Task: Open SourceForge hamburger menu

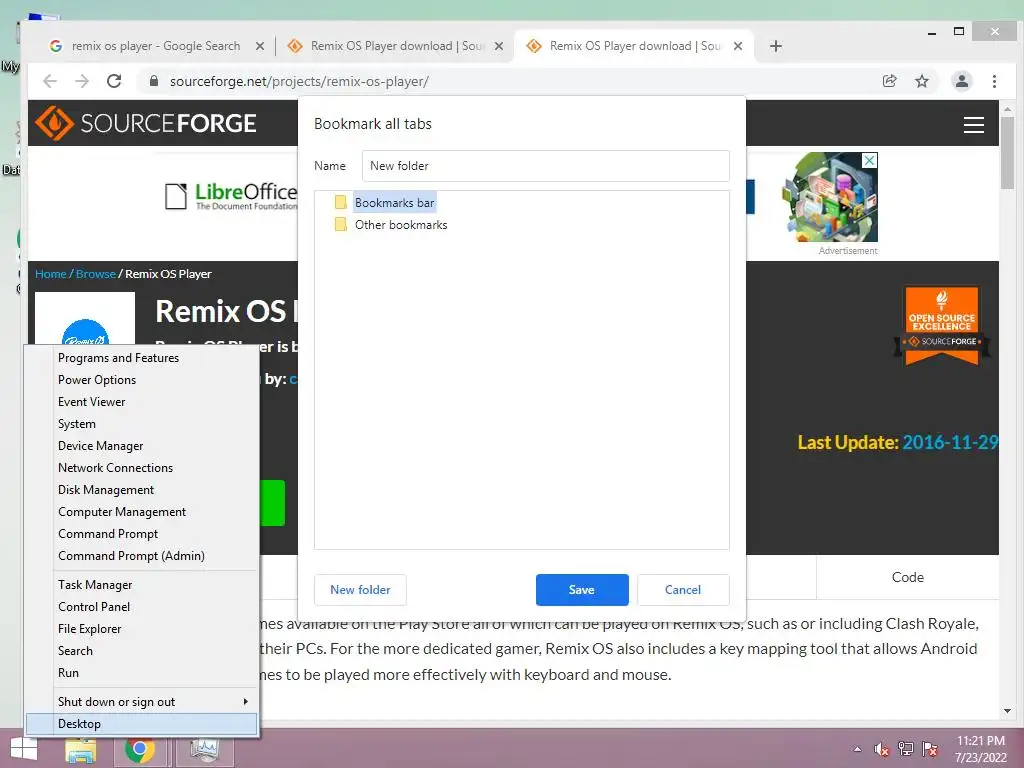Action: (974, 124)
